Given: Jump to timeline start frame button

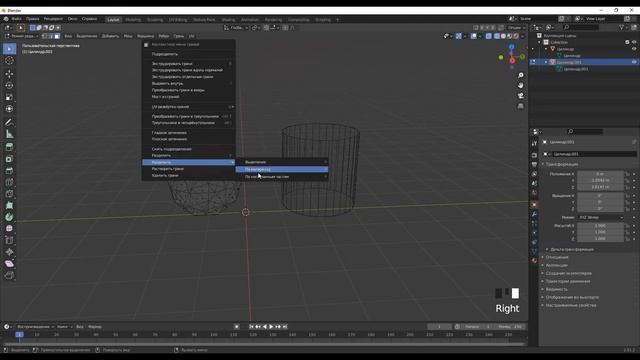Looking at the screenshot, I should tap(251, 327).
